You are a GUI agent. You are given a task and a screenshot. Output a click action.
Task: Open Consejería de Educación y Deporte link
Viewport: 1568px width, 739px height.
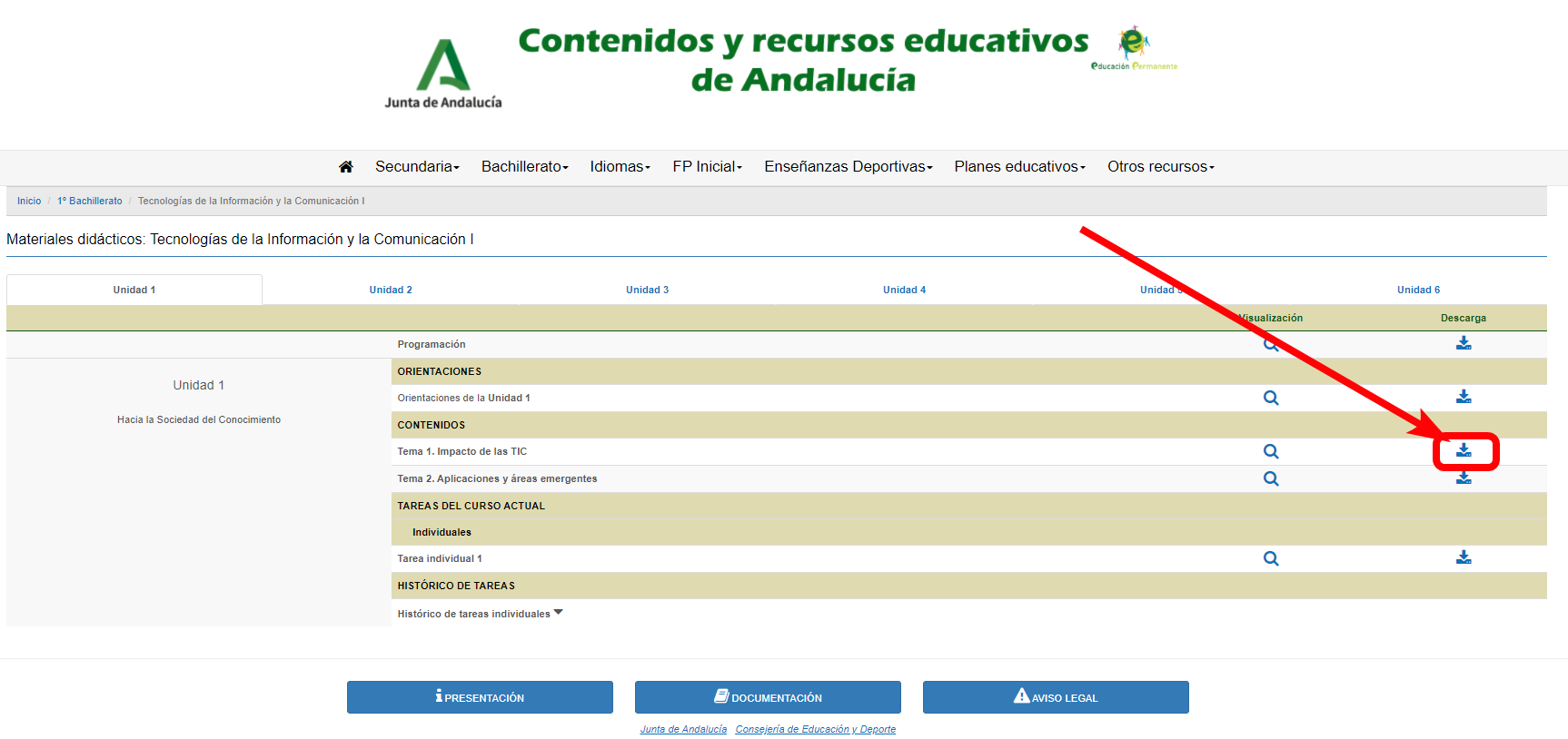click(x=816, y=729)
